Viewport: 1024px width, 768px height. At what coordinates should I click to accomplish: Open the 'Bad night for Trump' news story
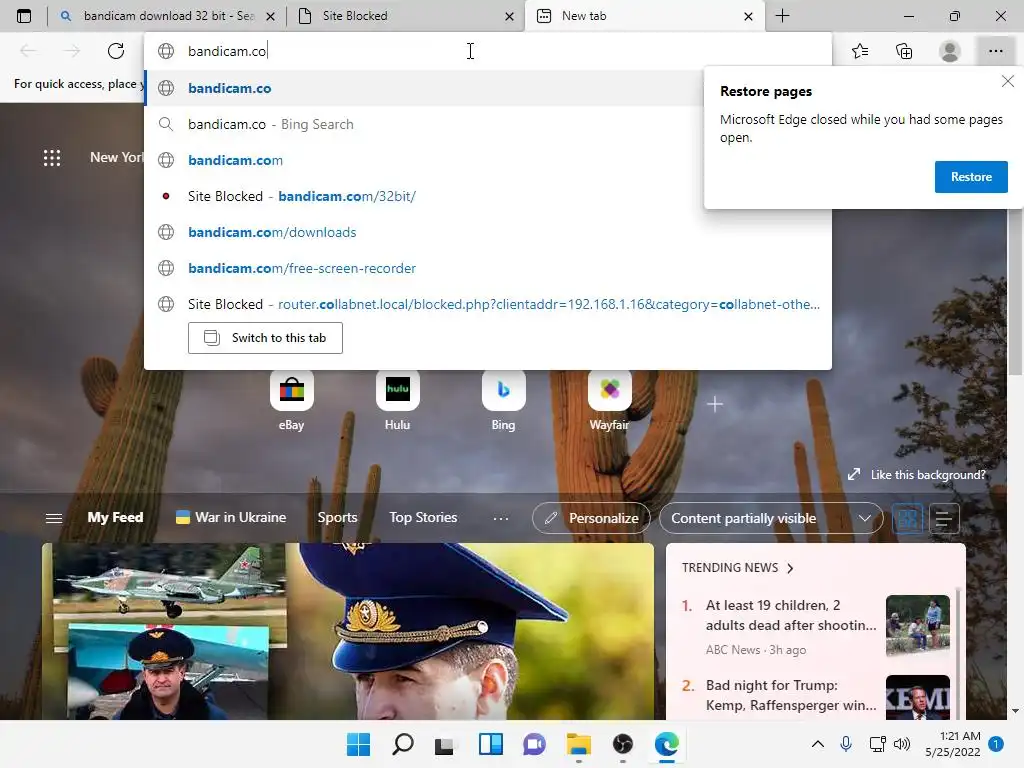click(x=791, y=695)
